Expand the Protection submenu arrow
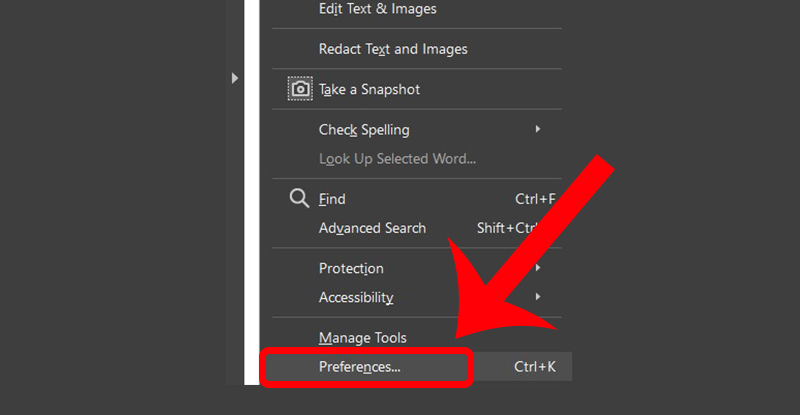Viewport: 800px width, 415px height. coord(538,268)
